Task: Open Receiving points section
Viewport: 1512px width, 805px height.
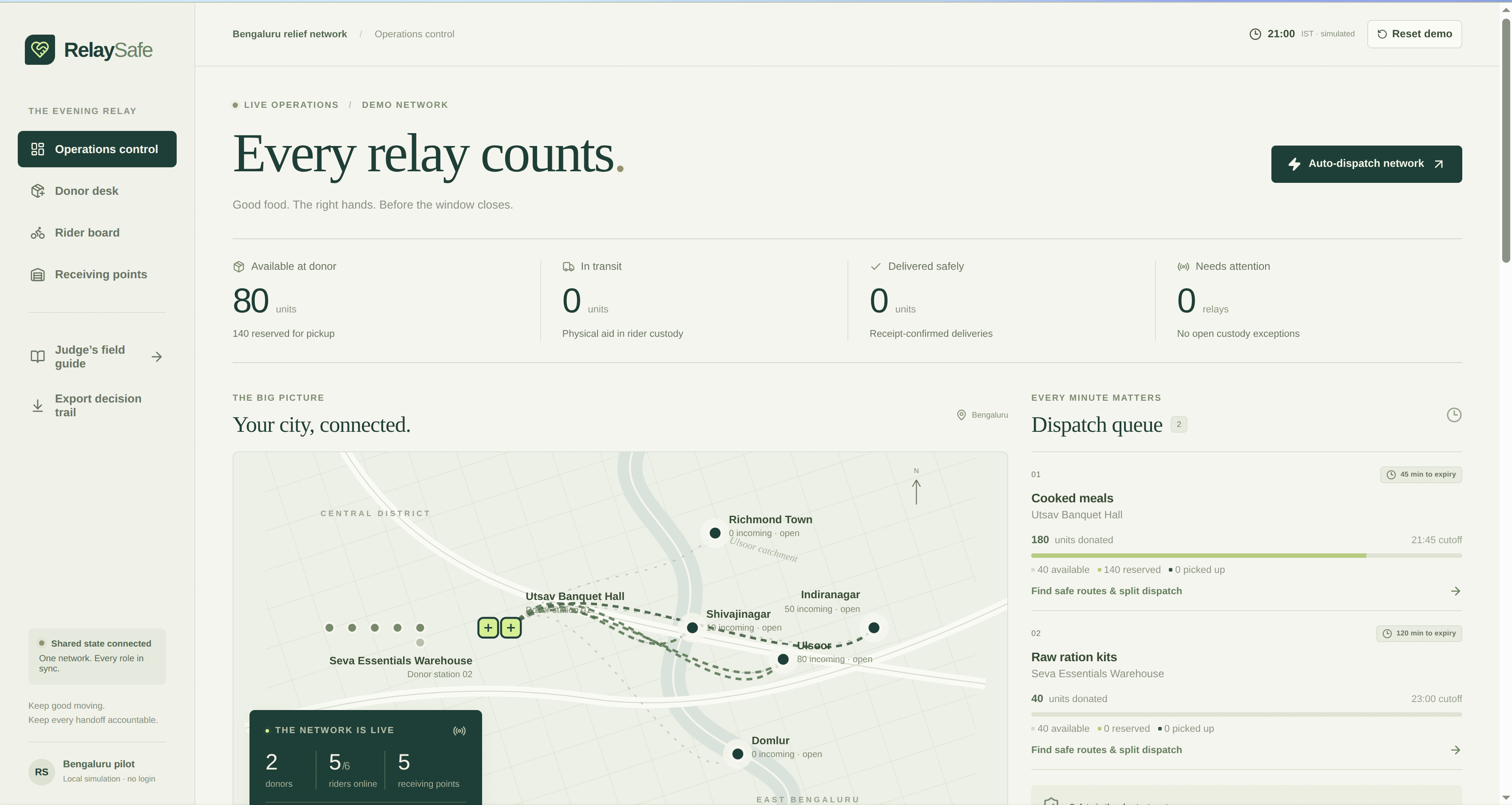Action: [x=97, y=274]
